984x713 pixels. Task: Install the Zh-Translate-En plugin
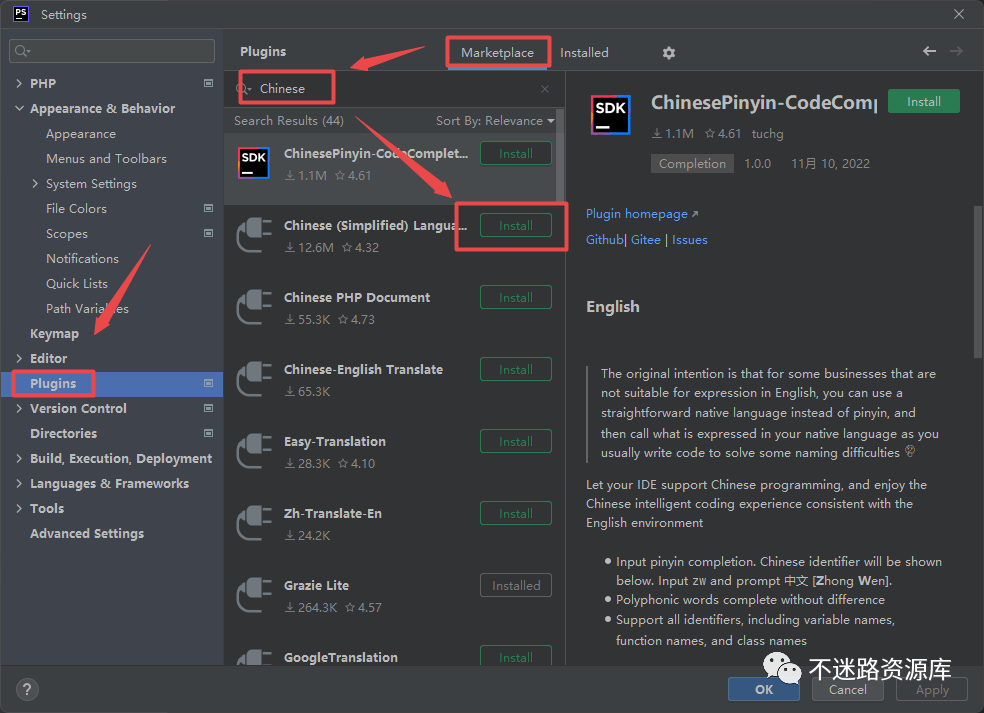coord(516,513)
